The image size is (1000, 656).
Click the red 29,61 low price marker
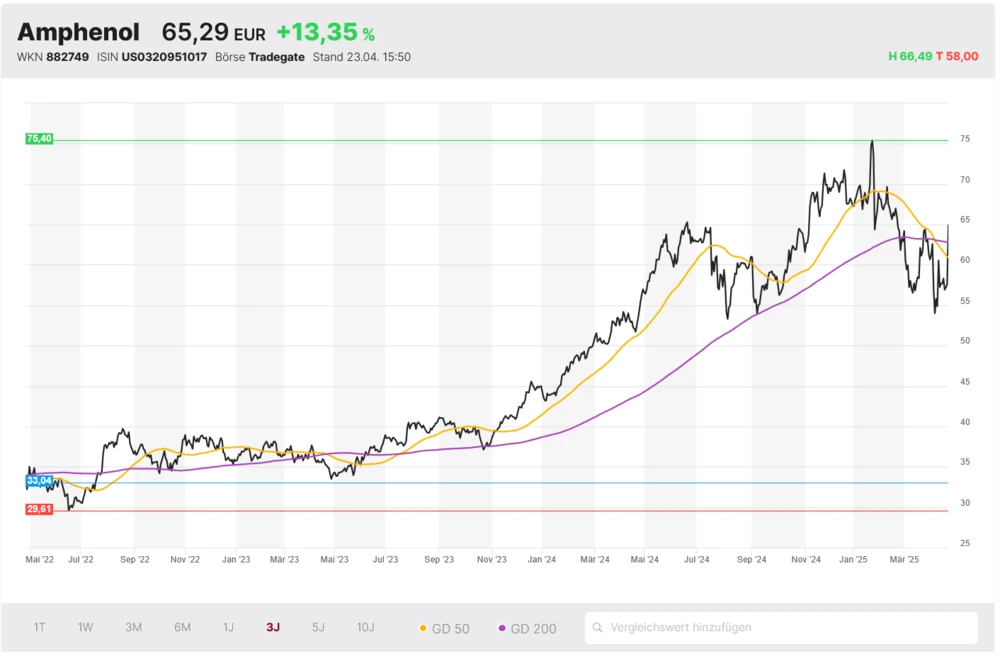(39, 509)
